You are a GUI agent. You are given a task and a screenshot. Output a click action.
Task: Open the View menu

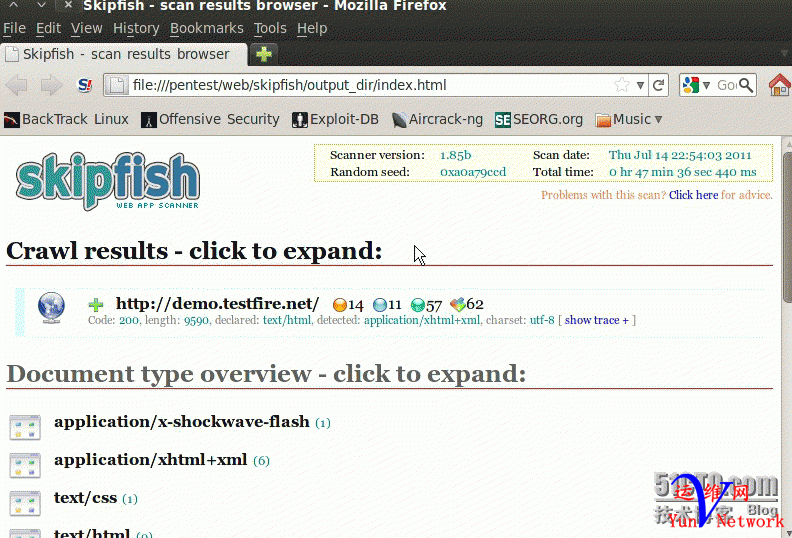[x=86, y=28]
